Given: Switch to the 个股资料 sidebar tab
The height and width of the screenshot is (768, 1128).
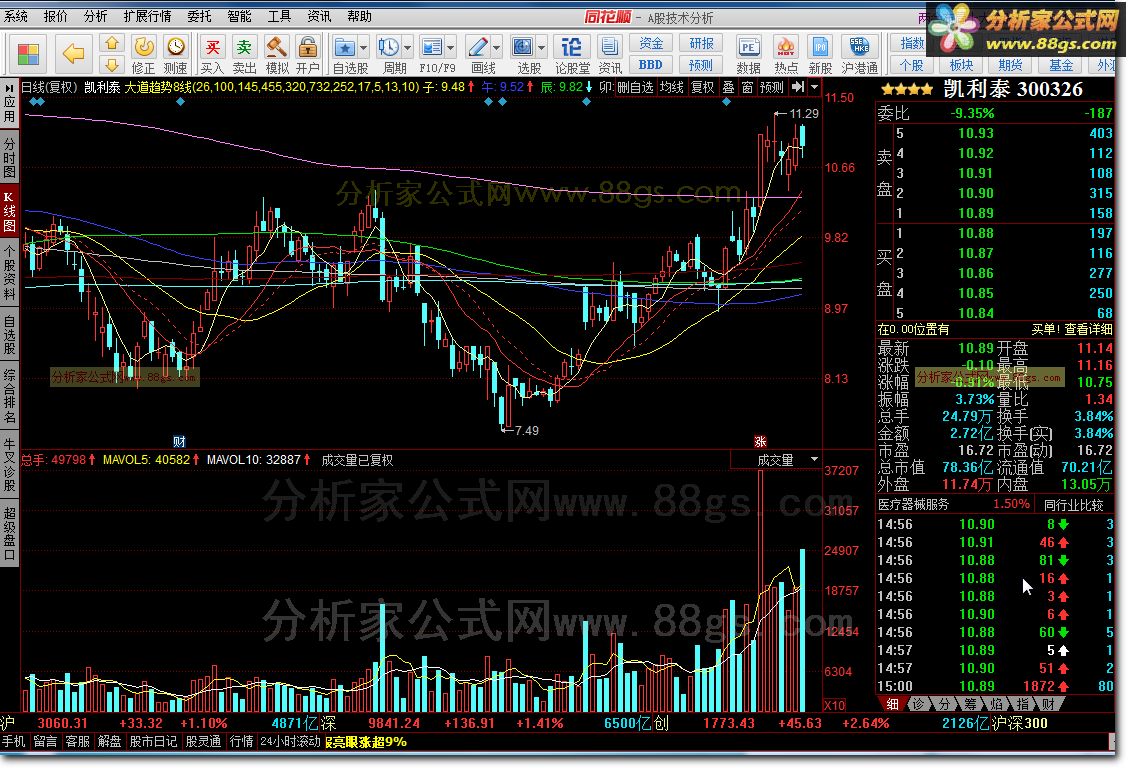Looking at the screenshot, I should tap(9, 273).
